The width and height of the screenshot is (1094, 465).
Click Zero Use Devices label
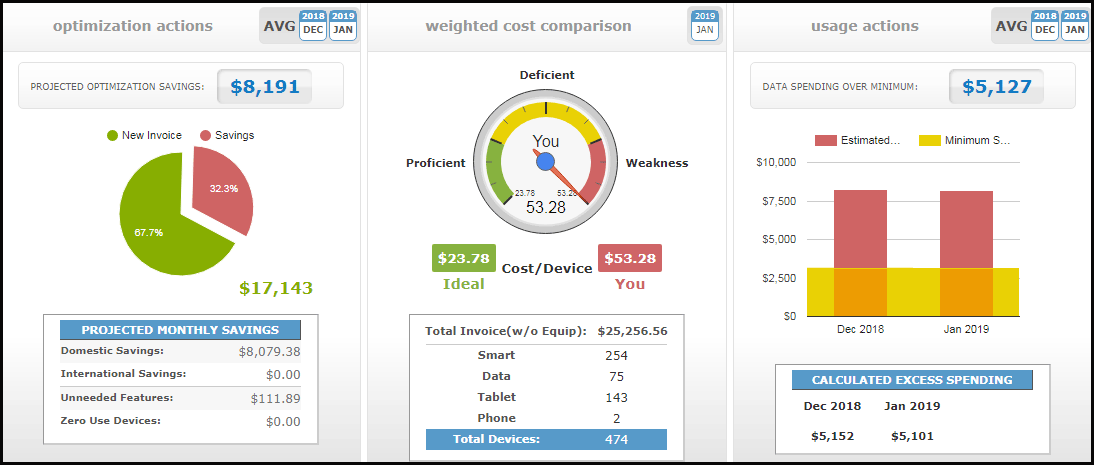111,421
